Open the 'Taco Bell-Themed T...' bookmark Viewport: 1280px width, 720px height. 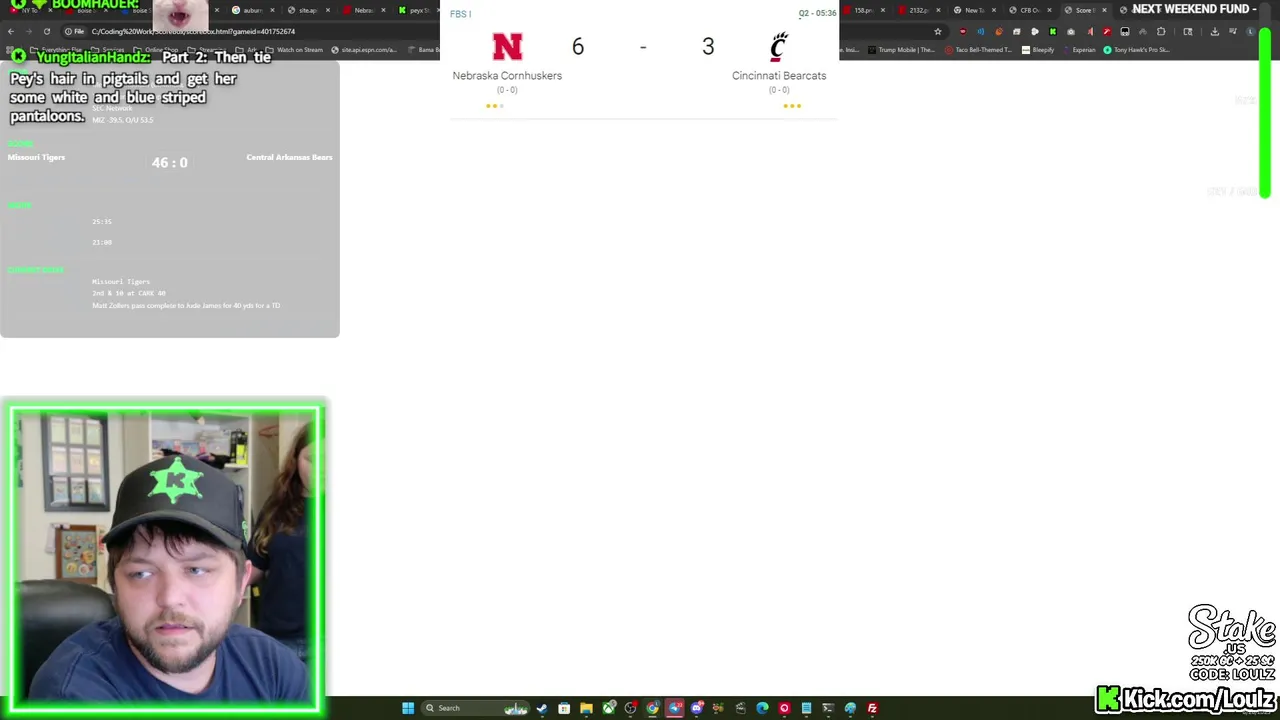click(x=979, y=50)
